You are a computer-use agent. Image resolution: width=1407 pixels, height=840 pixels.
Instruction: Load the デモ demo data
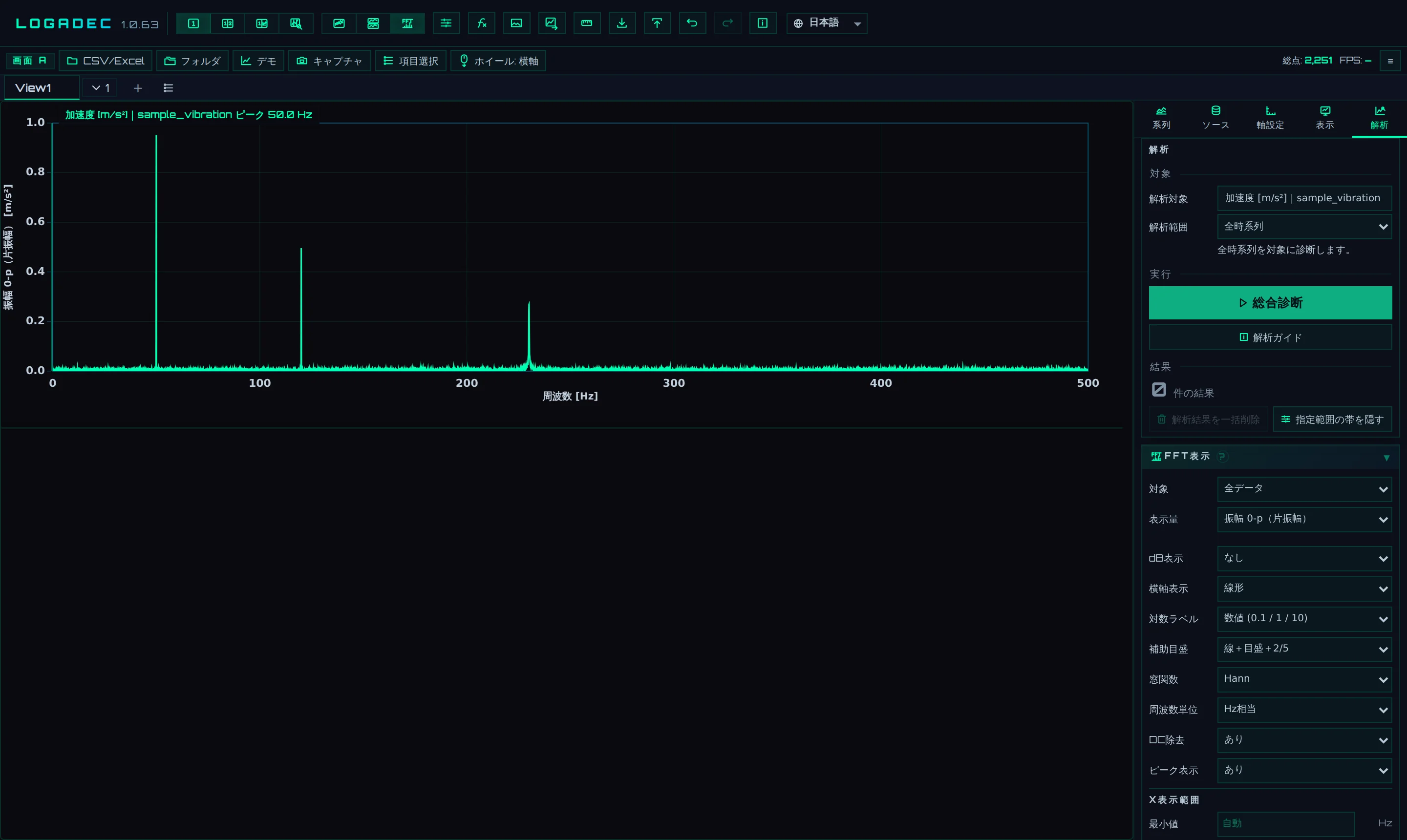pyautogui.click(x=258, y=61)
